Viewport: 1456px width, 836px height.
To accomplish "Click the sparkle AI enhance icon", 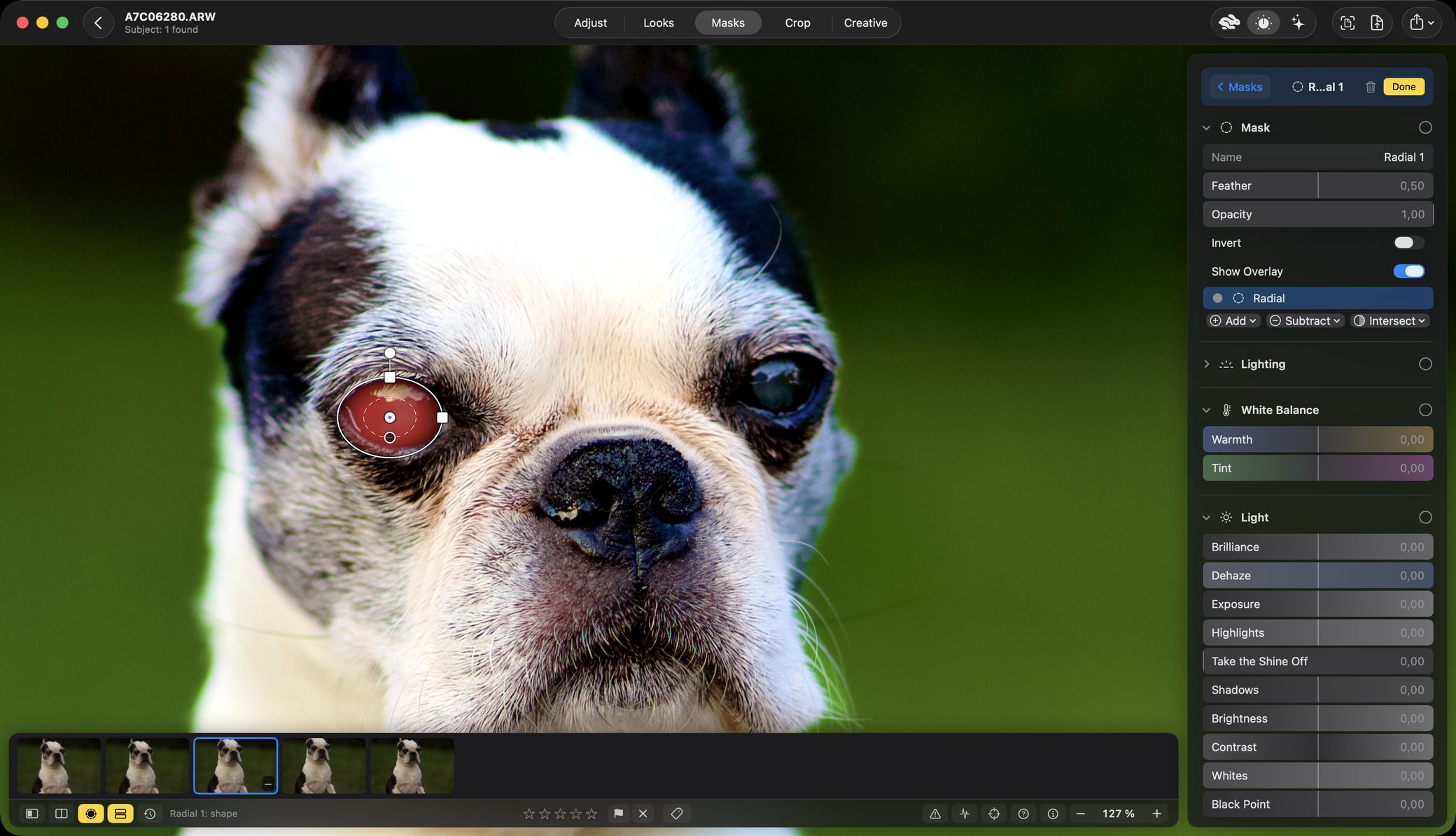I will point(1298,23).
